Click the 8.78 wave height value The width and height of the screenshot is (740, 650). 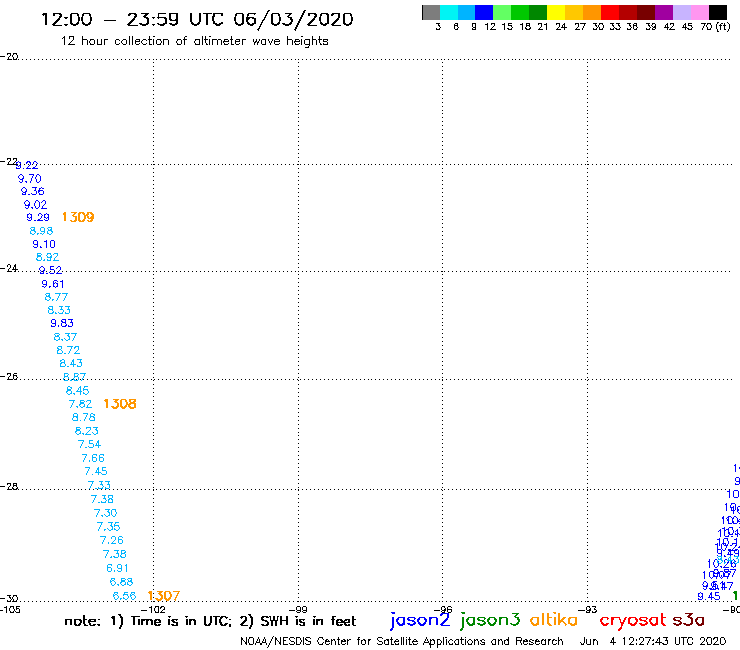84,417
